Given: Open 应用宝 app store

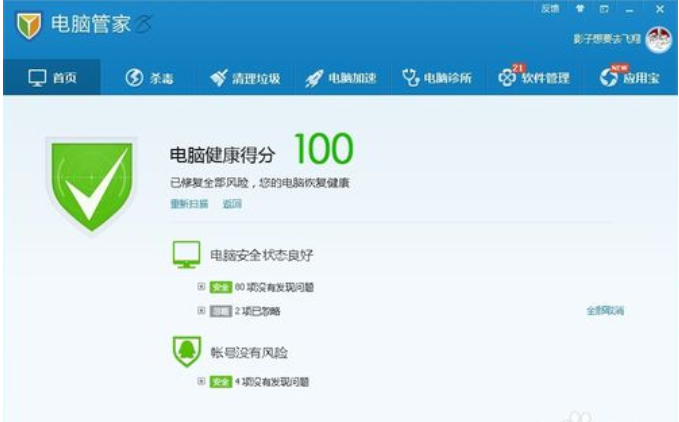Looking at the screenshot, I should 629,77.
